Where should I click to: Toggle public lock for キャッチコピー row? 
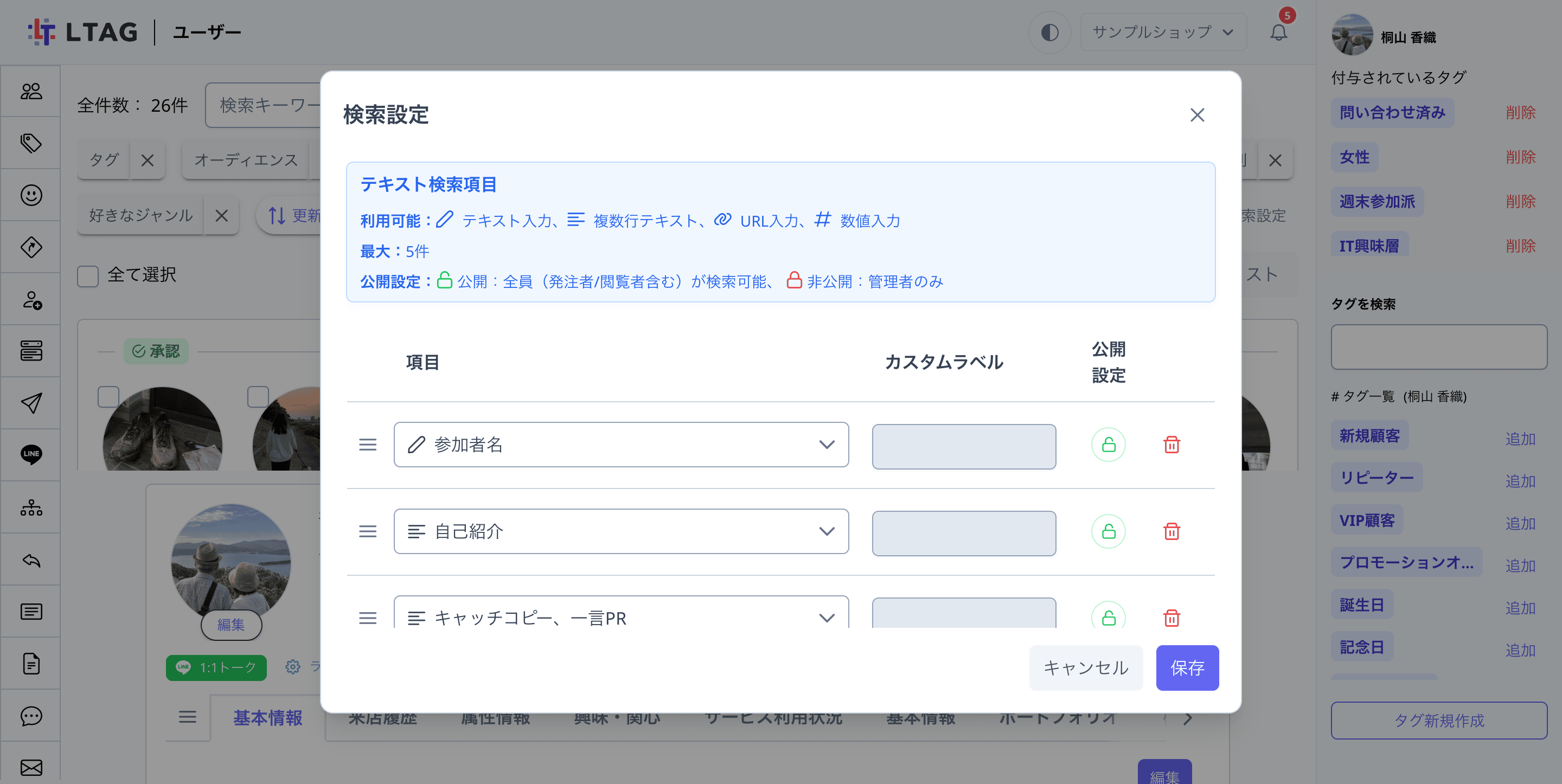point(1109,616)
